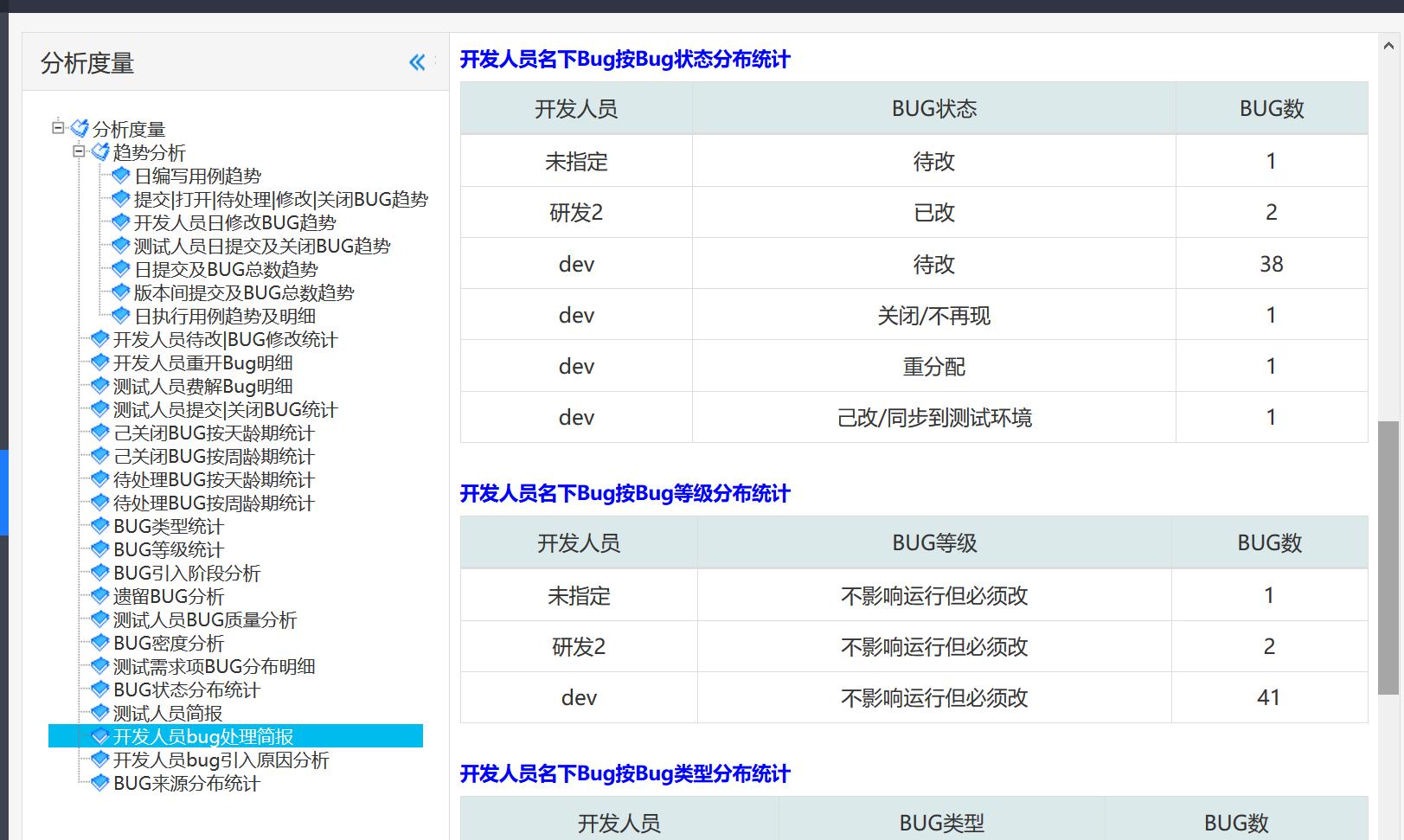Click the icon next to 测试人员简报
Image resolution: width=1404 pixels, height=840 pixels.
pyautogui.click(x=99, y=714)
